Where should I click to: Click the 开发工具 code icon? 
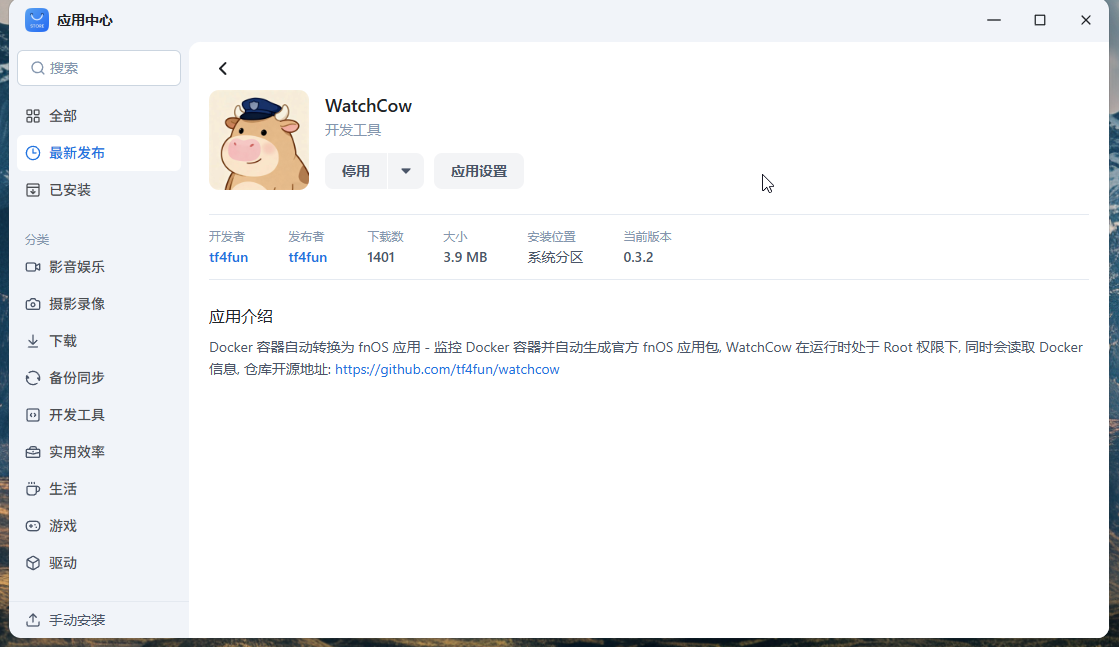(33, 415)
